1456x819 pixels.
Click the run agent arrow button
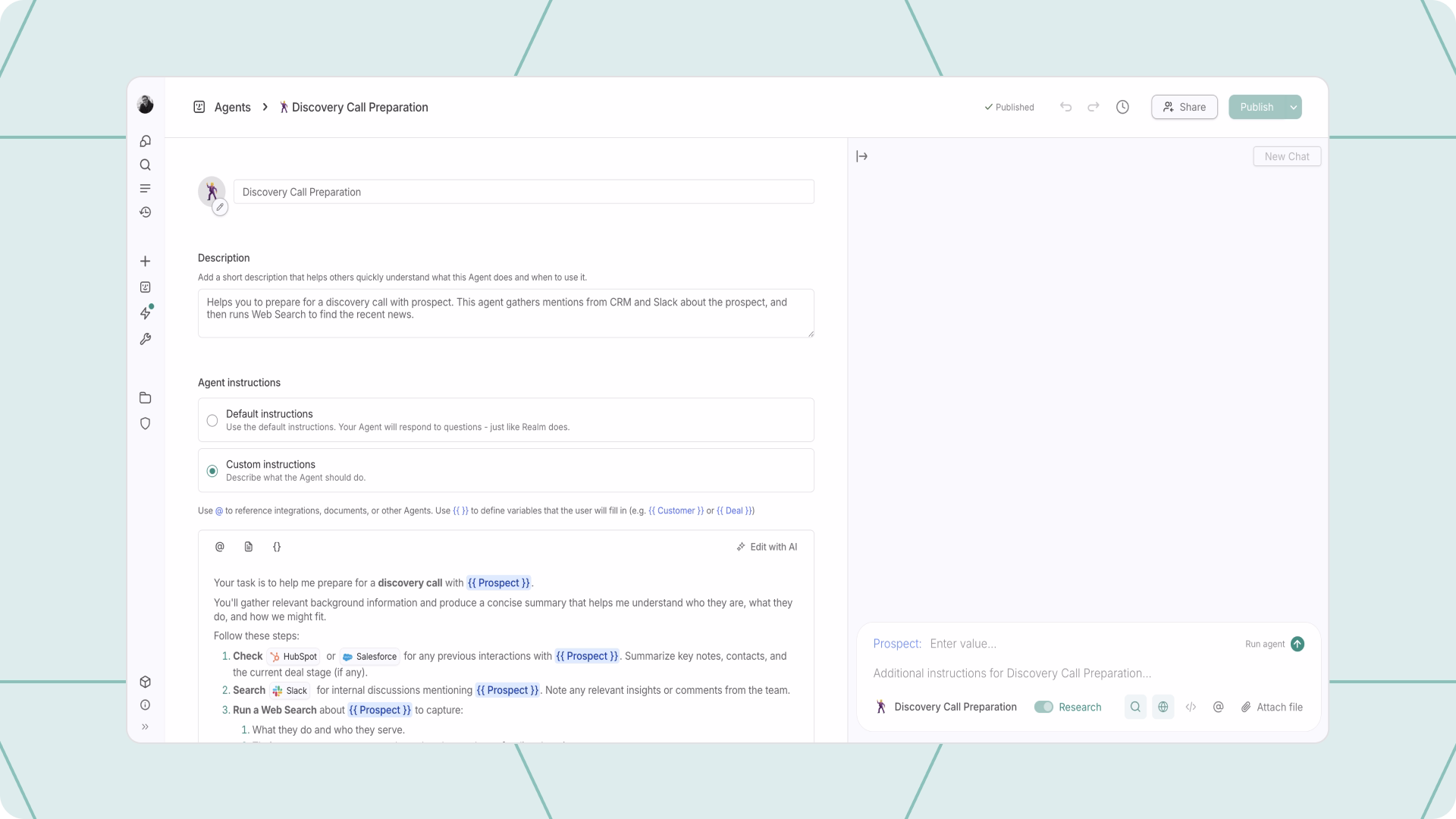click(1298, 644)
